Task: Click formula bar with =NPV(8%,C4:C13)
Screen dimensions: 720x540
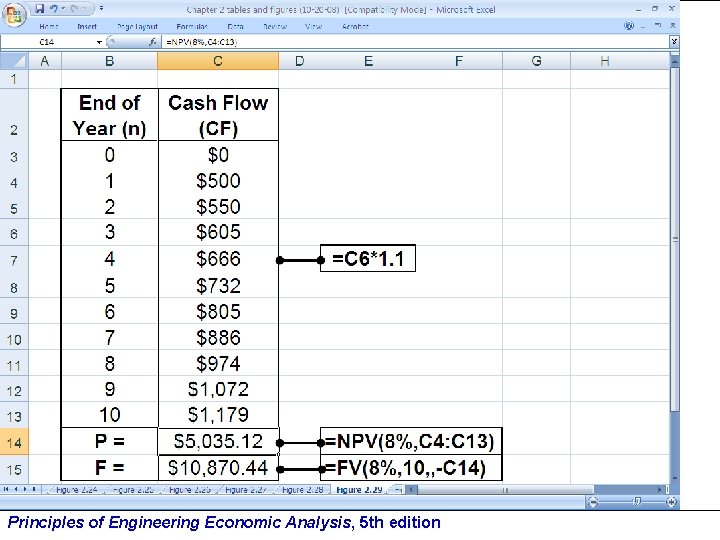Action: [415, 42]
